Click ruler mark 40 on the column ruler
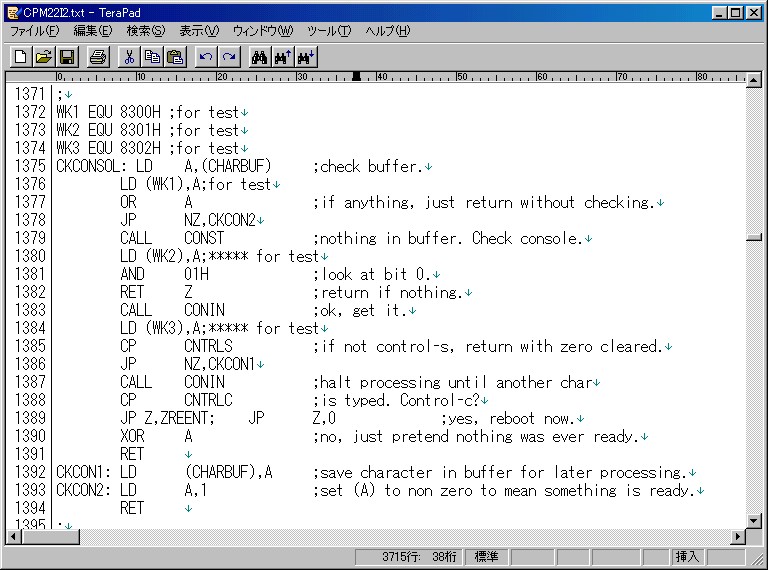 (x=382, y=77)
